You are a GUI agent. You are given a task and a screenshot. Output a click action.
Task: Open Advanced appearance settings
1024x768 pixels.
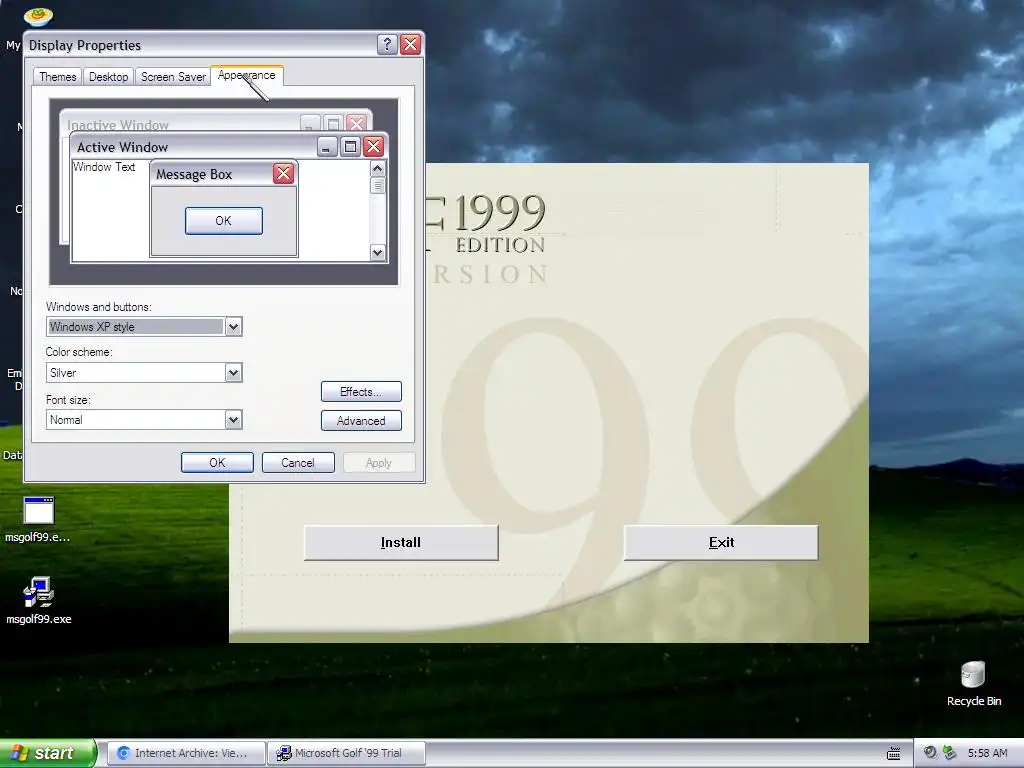[361, 421]
